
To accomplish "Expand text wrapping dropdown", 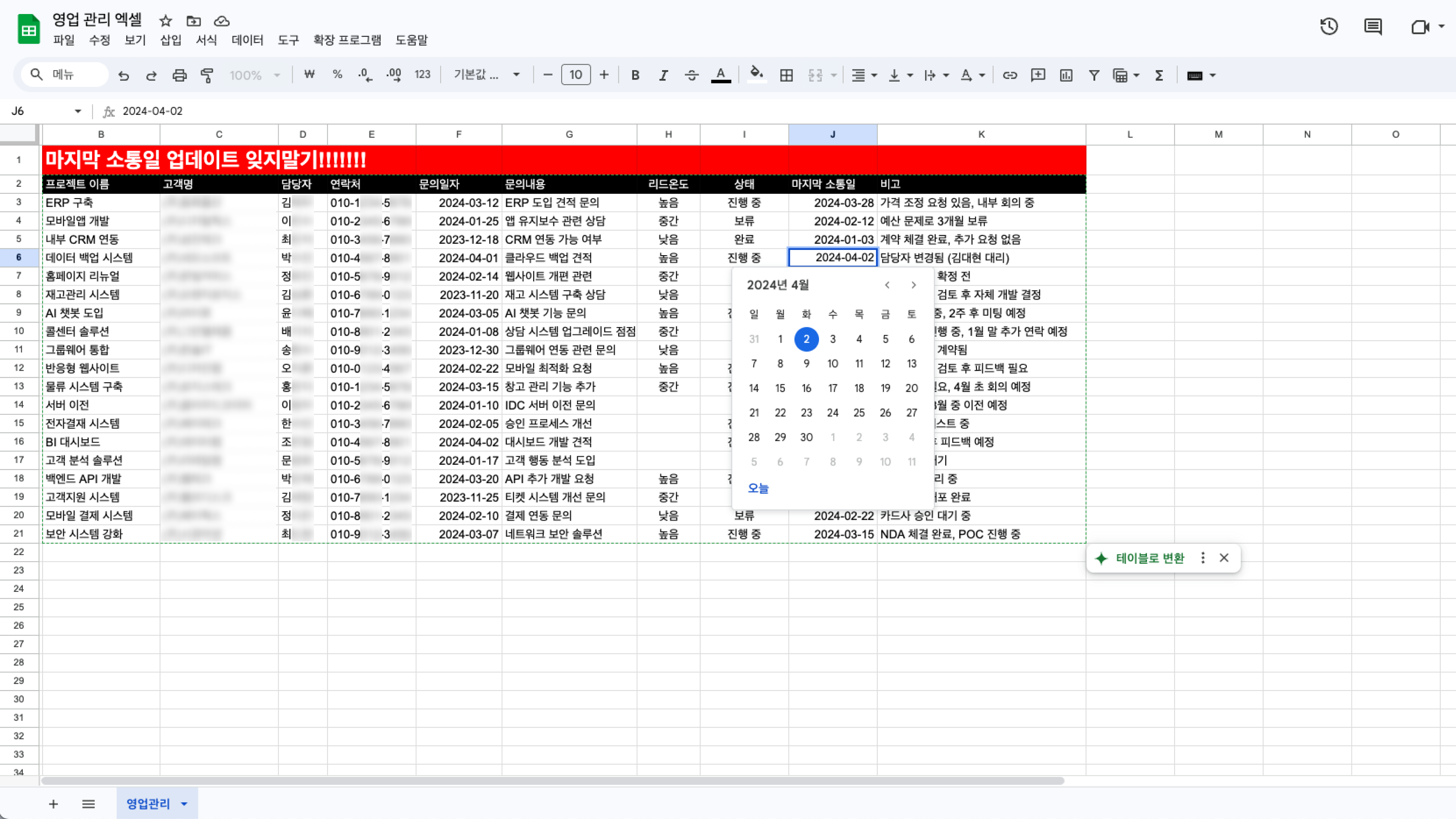I will pos(946,75).
